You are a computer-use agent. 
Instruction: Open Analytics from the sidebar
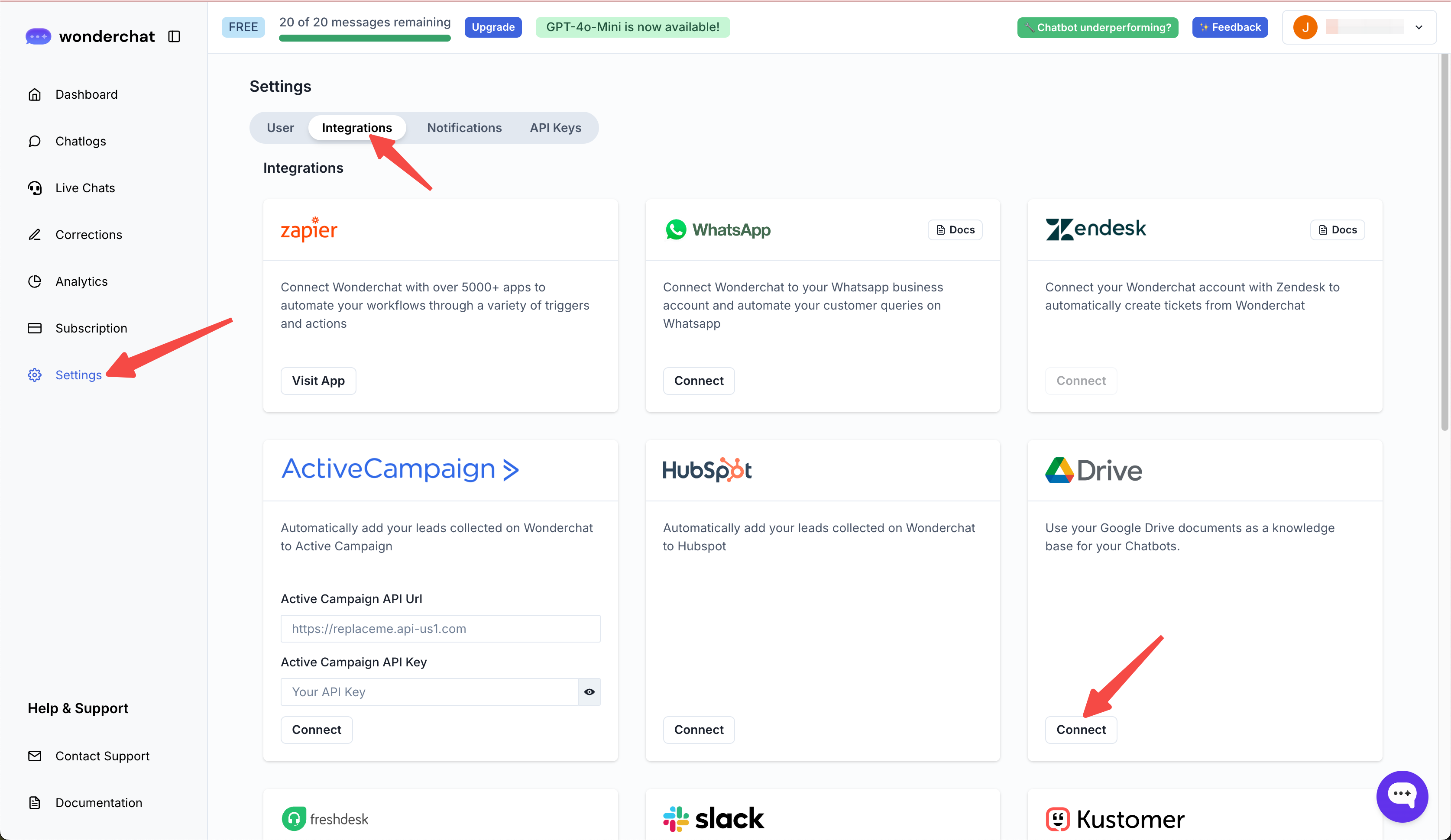coord(81,281)
